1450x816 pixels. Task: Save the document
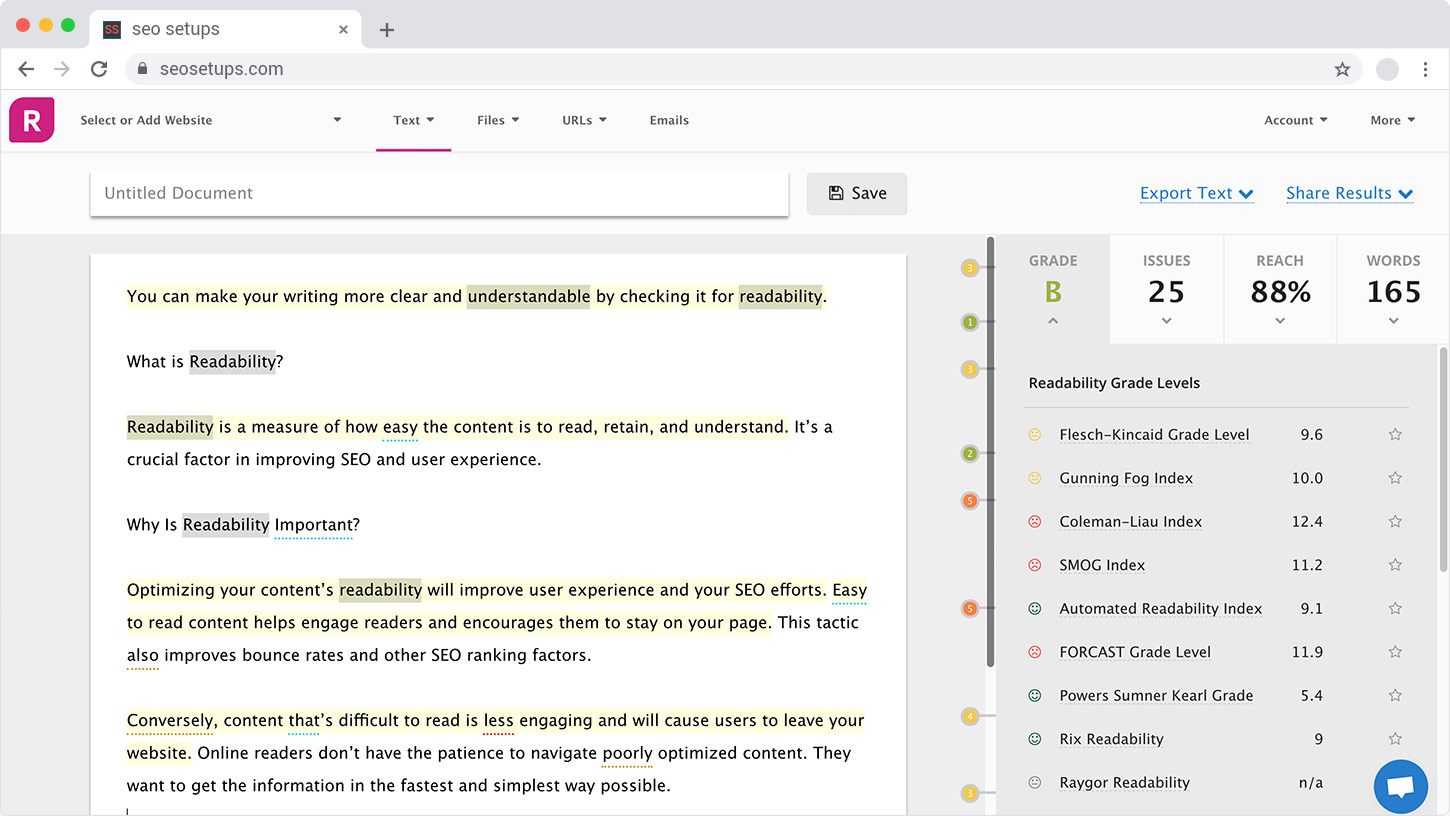(857, 194)
